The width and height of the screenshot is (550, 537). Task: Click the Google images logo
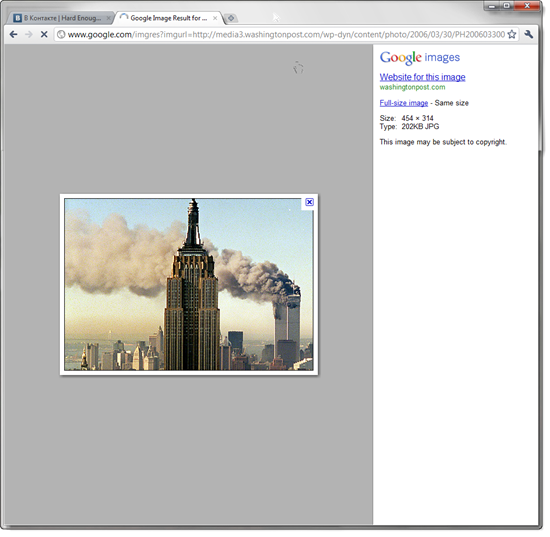coord(420,58)
